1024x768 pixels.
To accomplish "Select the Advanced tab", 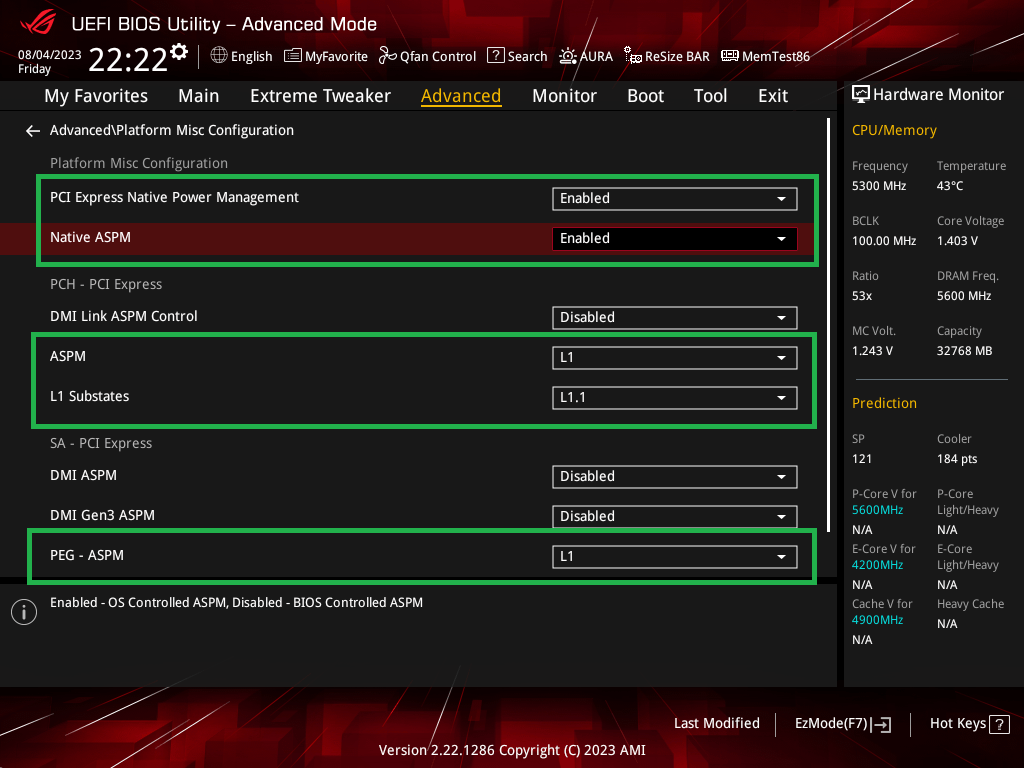I will [x=461, y=96].
